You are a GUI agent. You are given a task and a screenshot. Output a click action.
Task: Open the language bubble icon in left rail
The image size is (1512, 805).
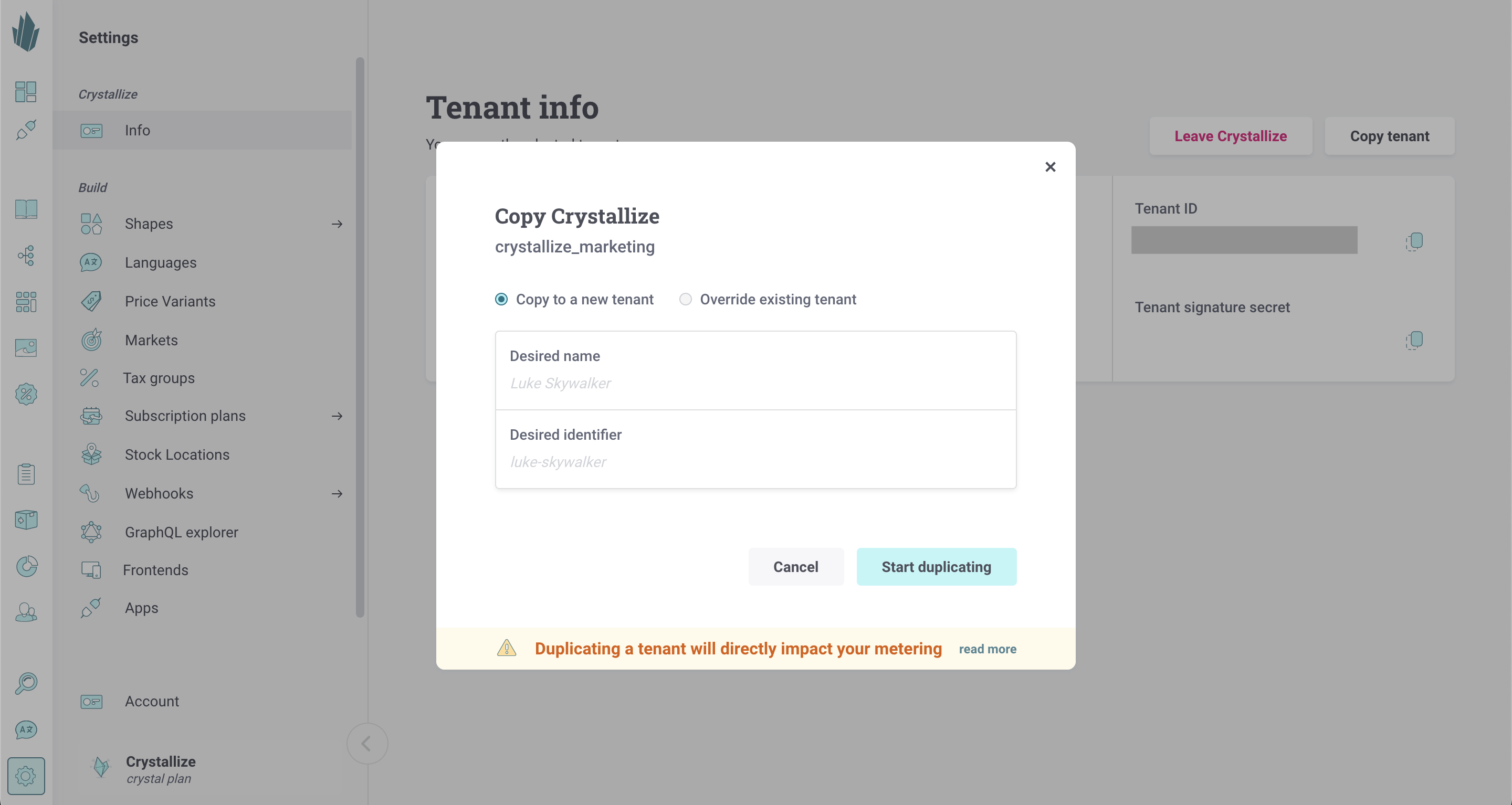[x=26, y=729]
